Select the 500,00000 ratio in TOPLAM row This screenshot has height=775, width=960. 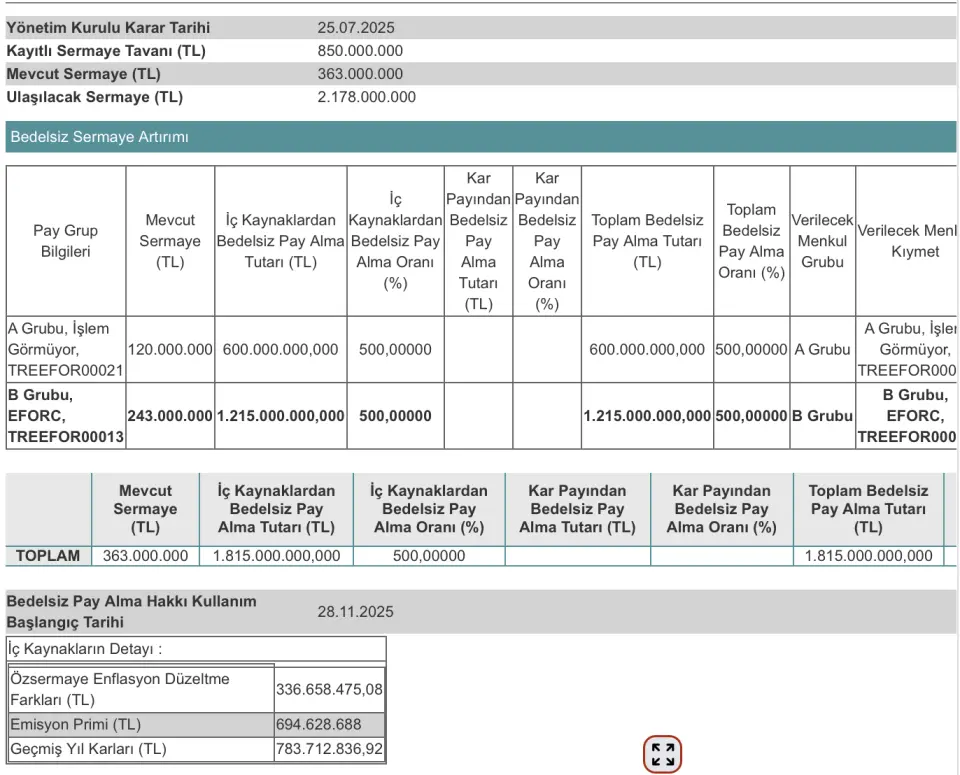point(427,556)
